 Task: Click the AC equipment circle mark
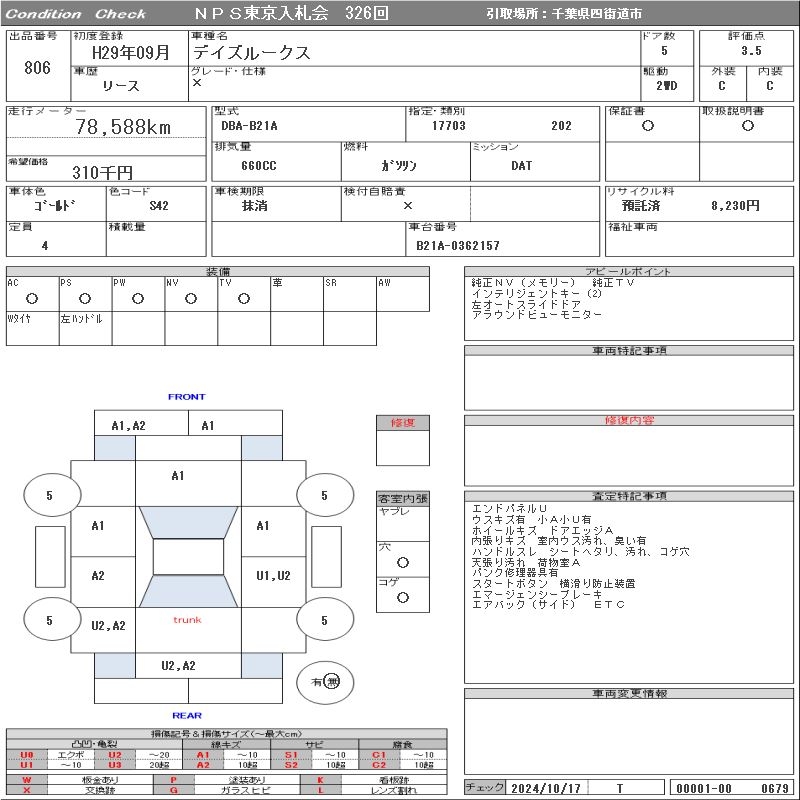pyautogui.click(x=32, y=298)
